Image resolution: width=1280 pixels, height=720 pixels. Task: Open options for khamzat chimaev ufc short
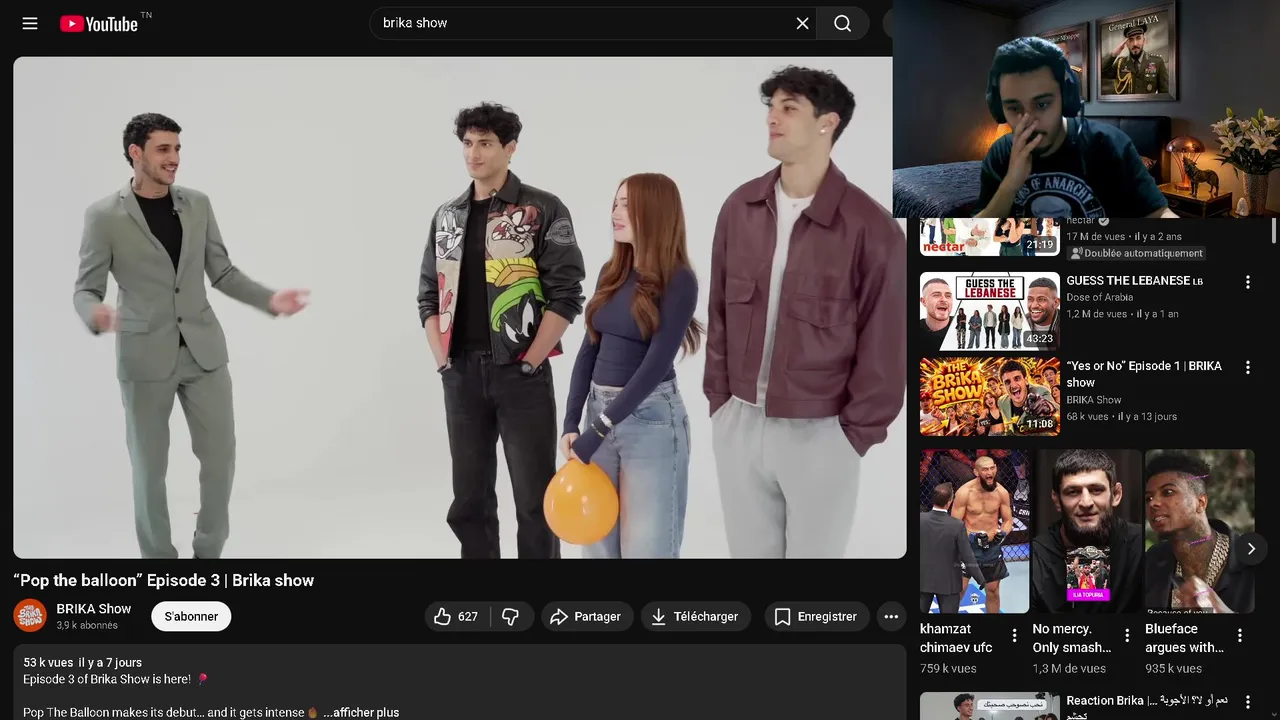pos(1014,635)
